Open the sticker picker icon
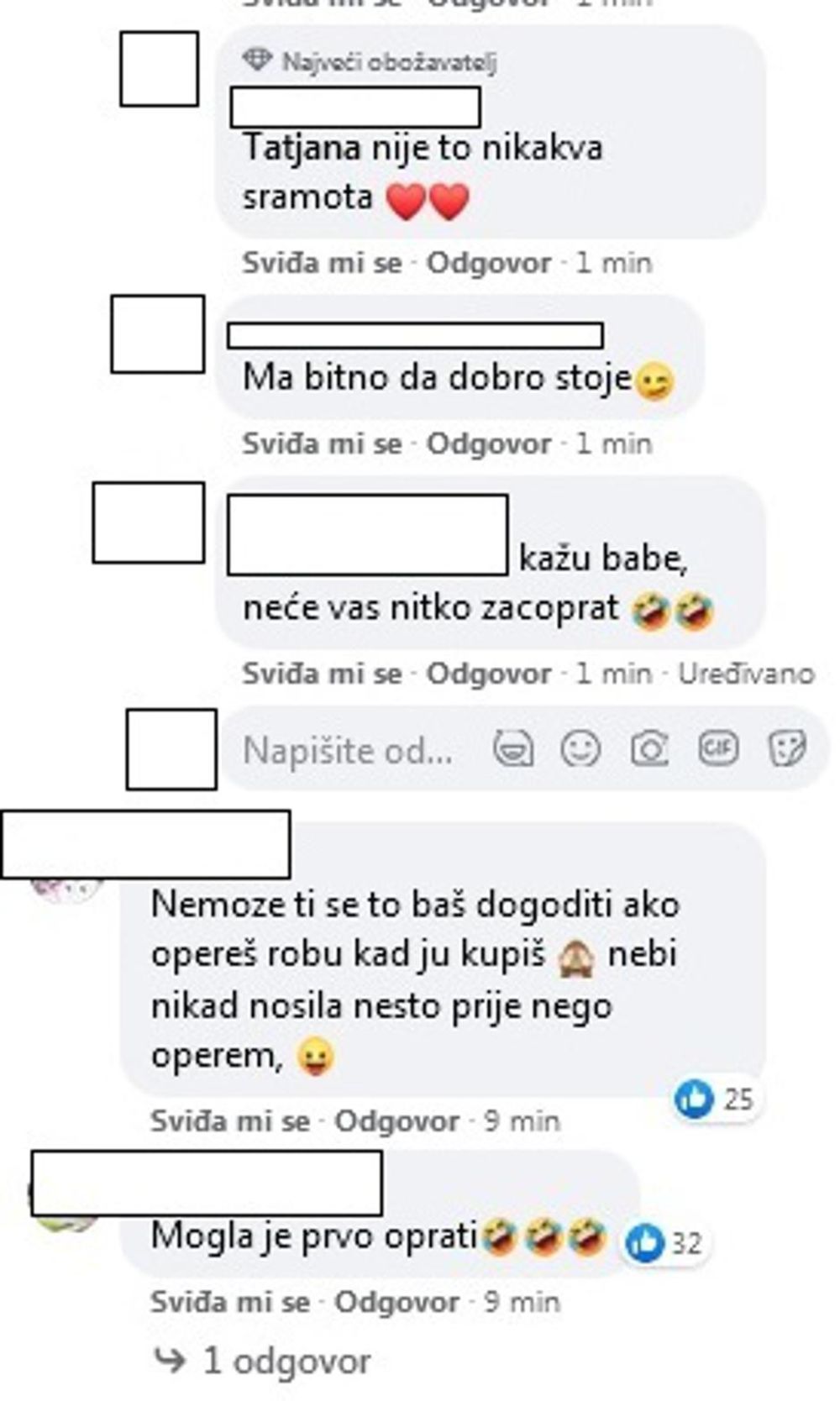The image size is (840, 1401). coord(787,748)
